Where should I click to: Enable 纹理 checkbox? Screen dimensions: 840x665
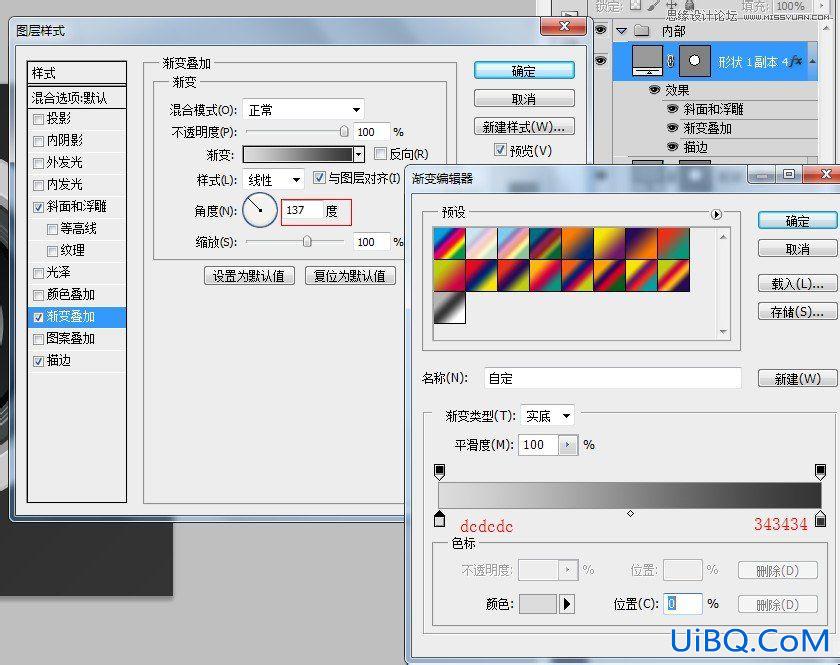[x=52, y=251]
